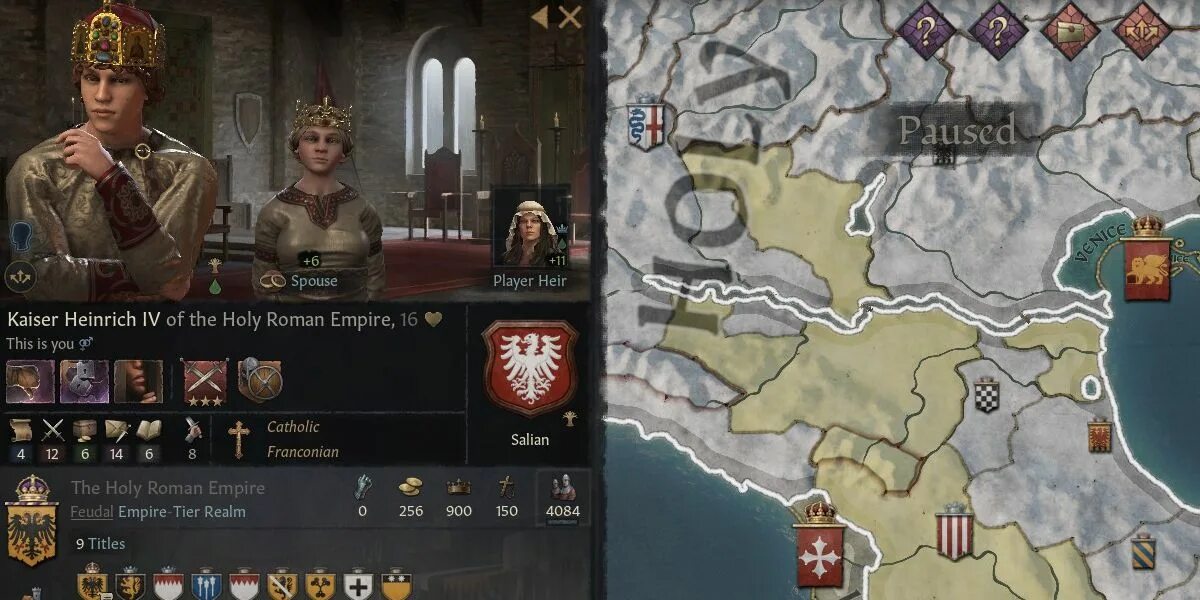The height and width of the screenshot is (600, 1200).
Task: Click the crossed swords three-star education trait
Action: [x=205, y=381]
